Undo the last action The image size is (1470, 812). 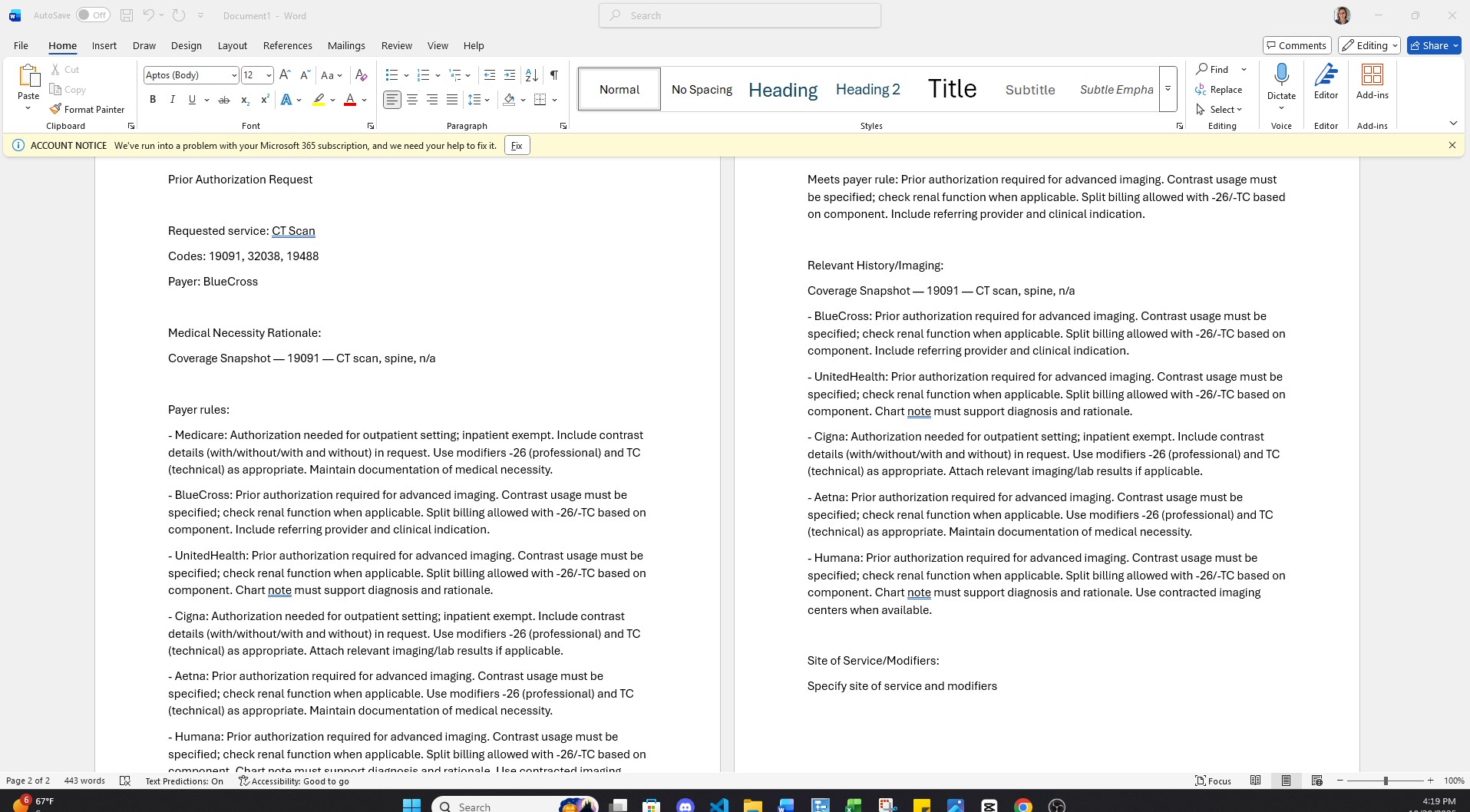149,15
